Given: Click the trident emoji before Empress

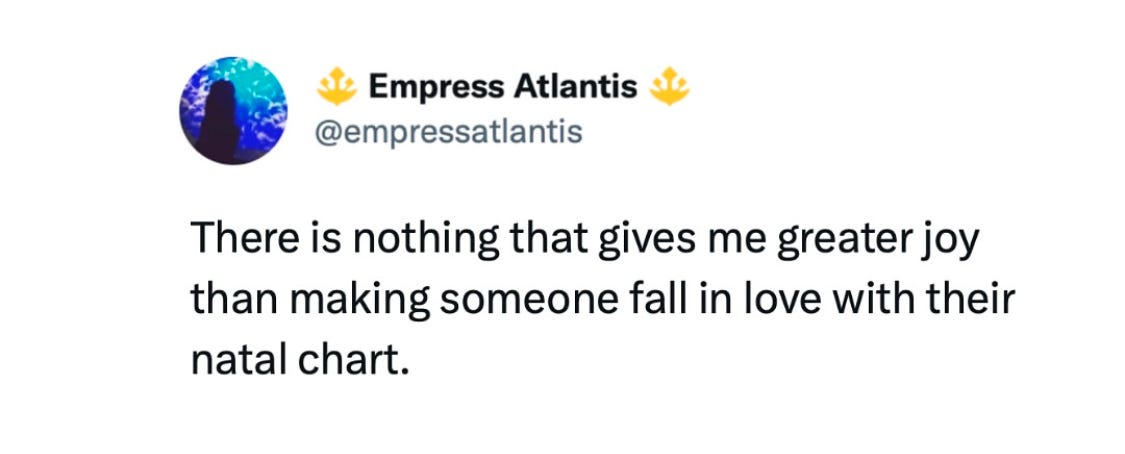Looking at the screenshot, I should pyautogui.click(x=336, y=88).
